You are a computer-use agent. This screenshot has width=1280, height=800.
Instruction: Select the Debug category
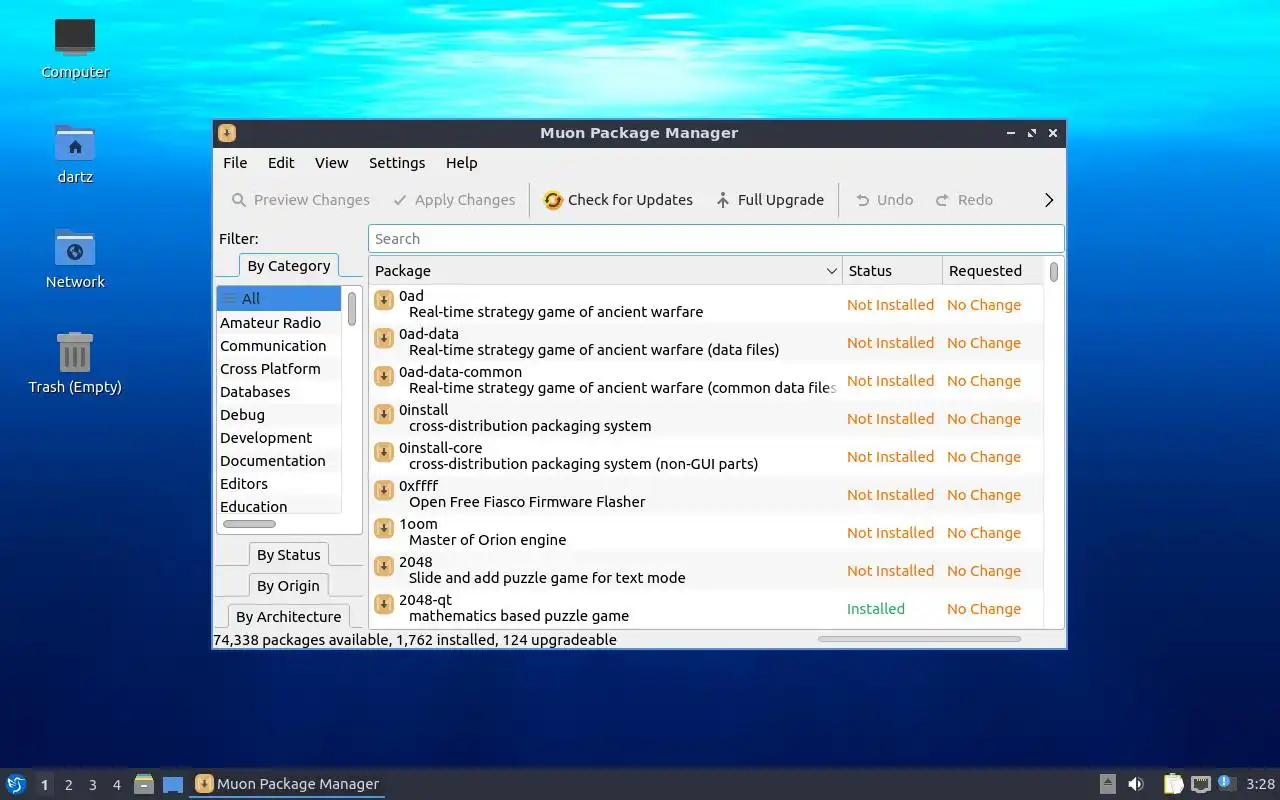pos(279,415)
